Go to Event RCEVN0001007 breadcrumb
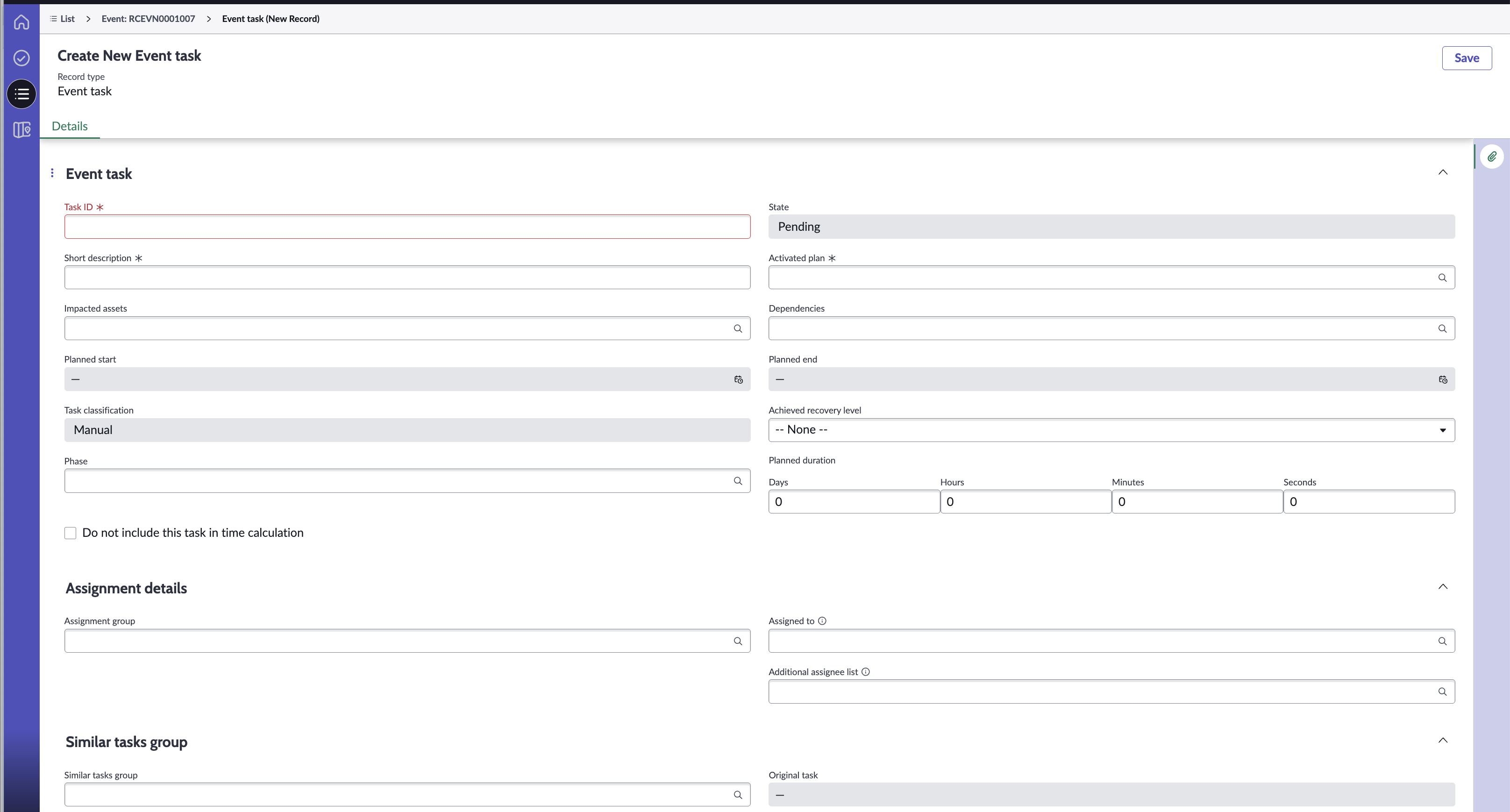Screen dimensions: 1510x812 [x=148, y=19]
